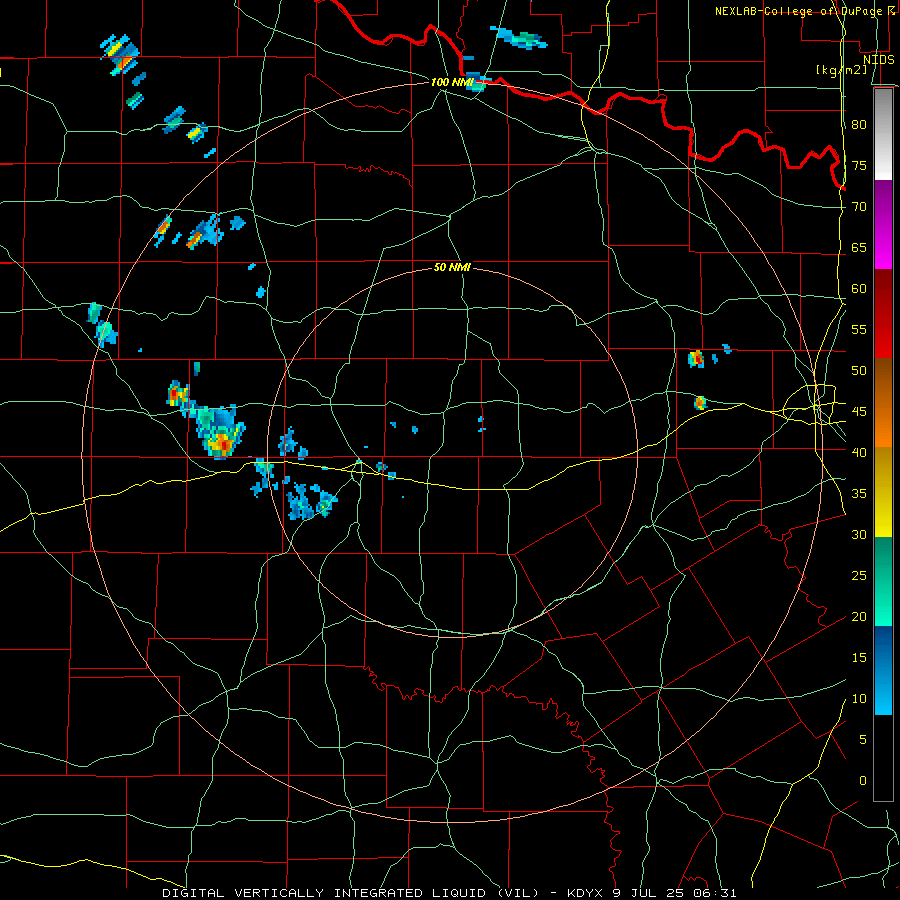This screenshot has height=900, width=900.
Task: Select the 50 value on the VIL scale
Action: [859, 370]
